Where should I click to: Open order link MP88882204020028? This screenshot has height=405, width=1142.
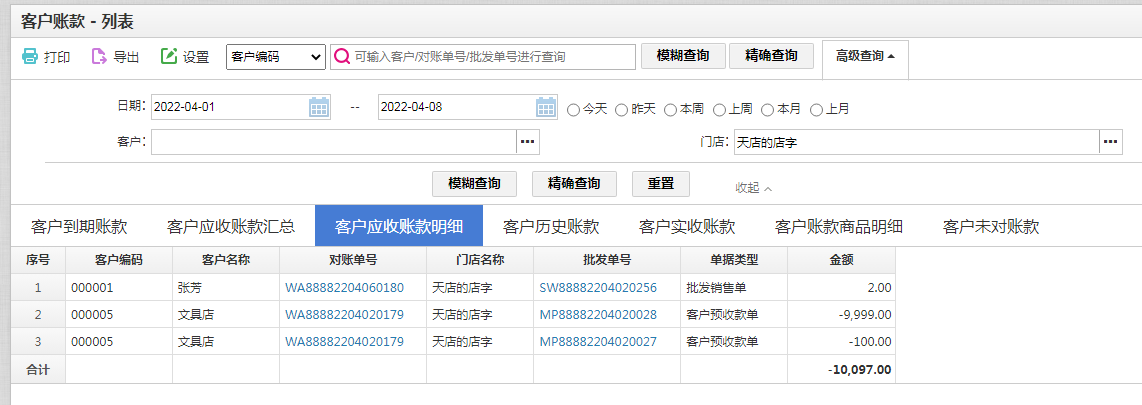(x=598, y=315)
